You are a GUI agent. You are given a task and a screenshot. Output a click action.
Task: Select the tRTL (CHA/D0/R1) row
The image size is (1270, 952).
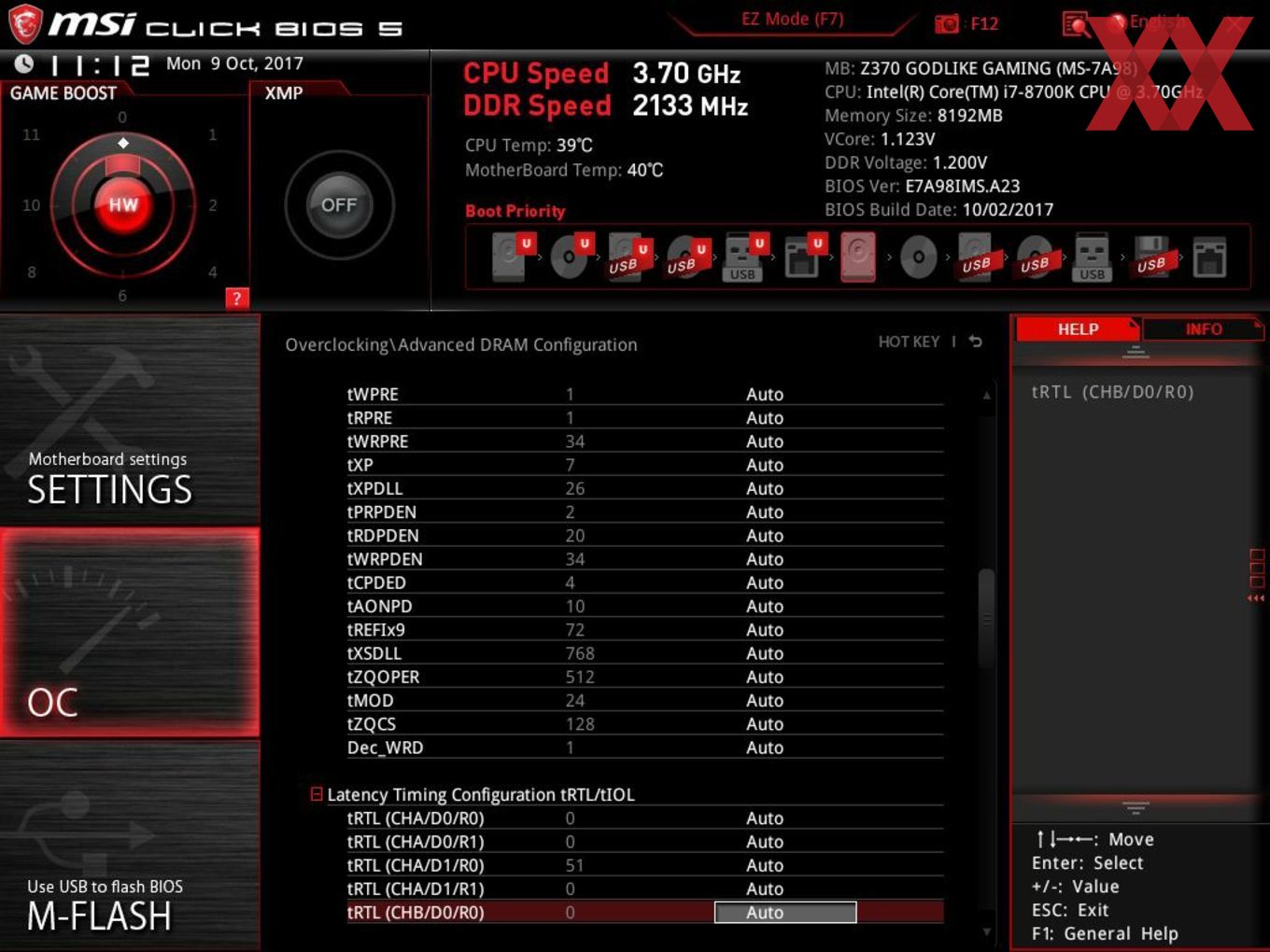[x=644, y=842]
